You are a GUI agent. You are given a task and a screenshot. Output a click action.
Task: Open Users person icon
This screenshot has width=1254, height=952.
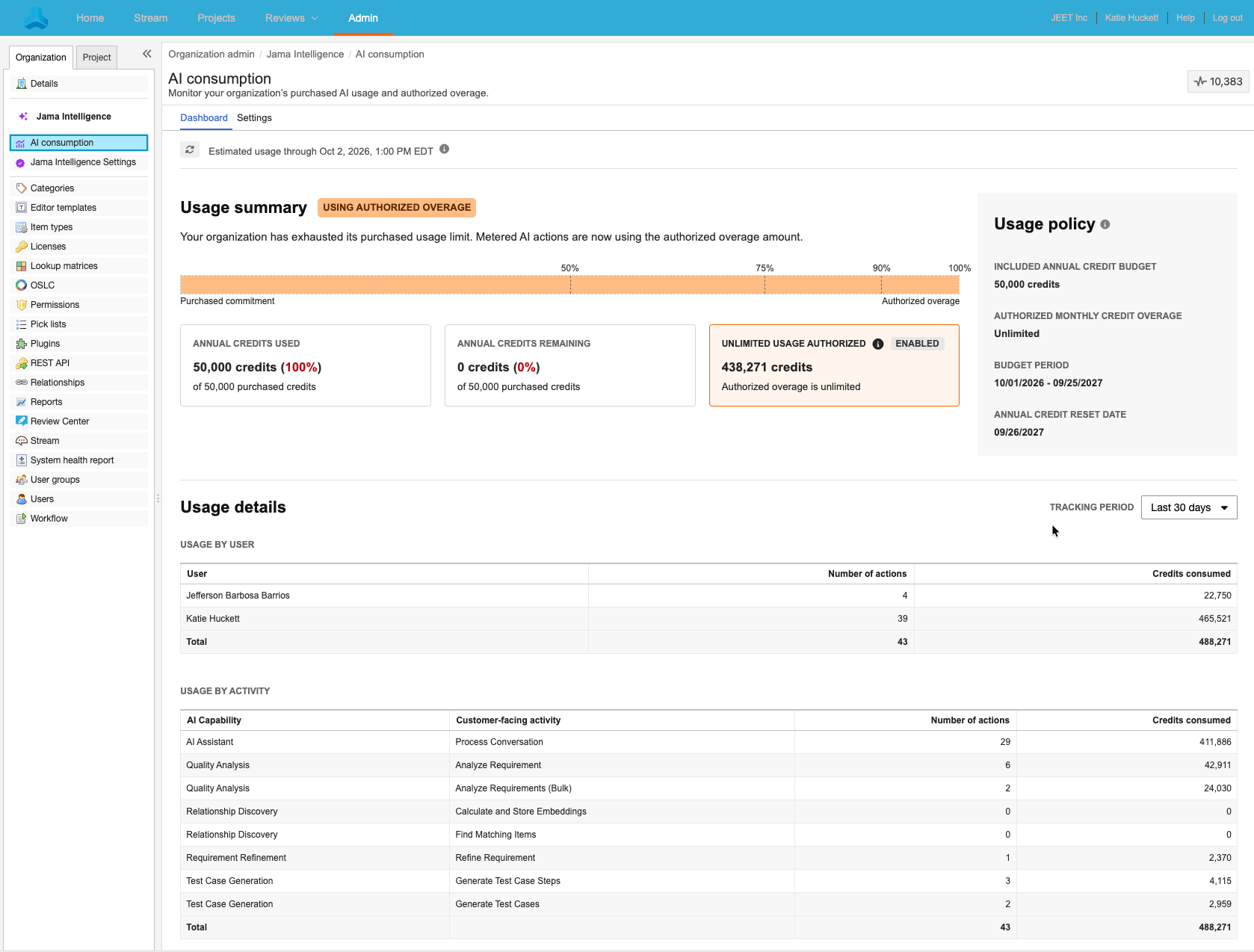(21, 499)
